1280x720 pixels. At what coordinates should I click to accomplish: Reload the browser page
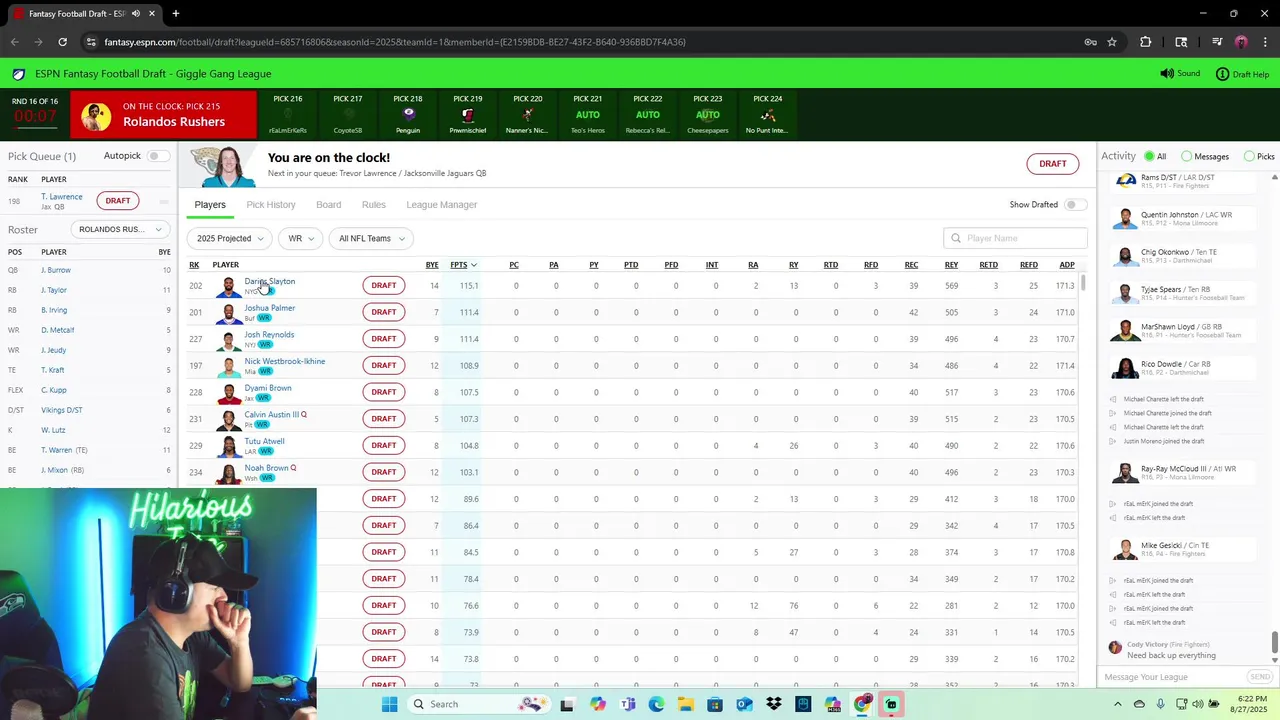[x=62, y=42]
